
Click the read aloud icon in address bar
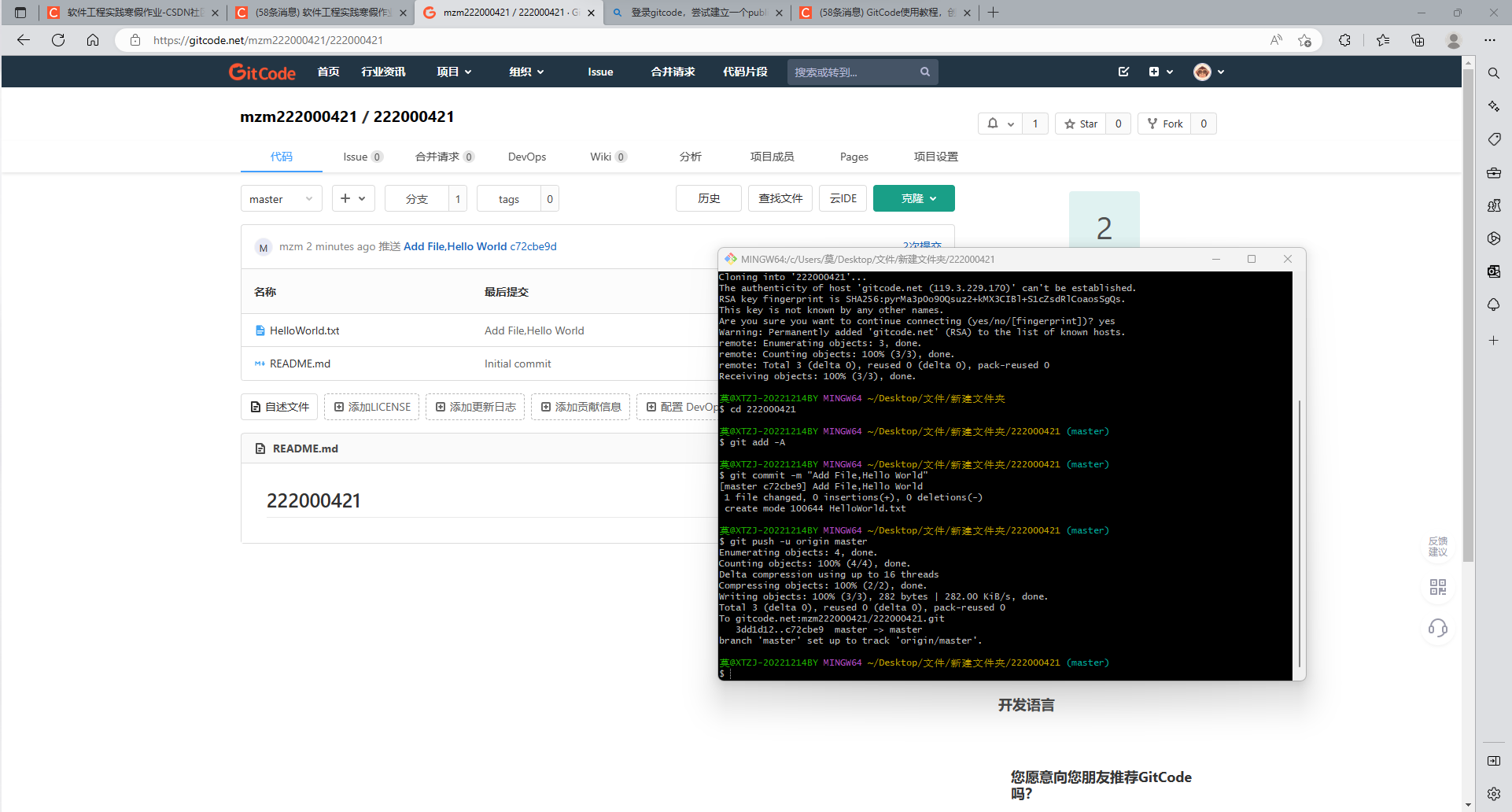pos(1276,40)
